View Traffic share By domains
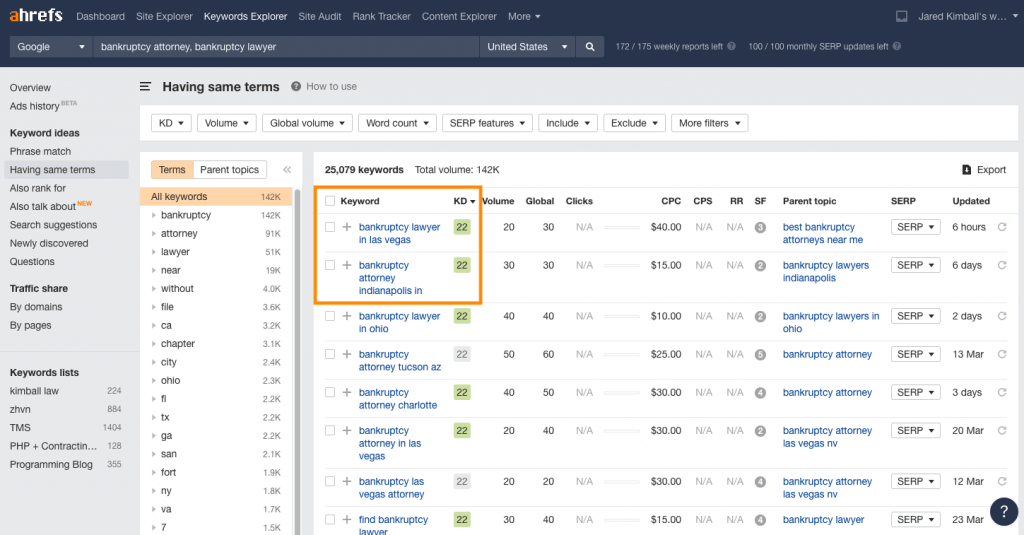Screen dimensions: 1024x535 click(36, 307)
